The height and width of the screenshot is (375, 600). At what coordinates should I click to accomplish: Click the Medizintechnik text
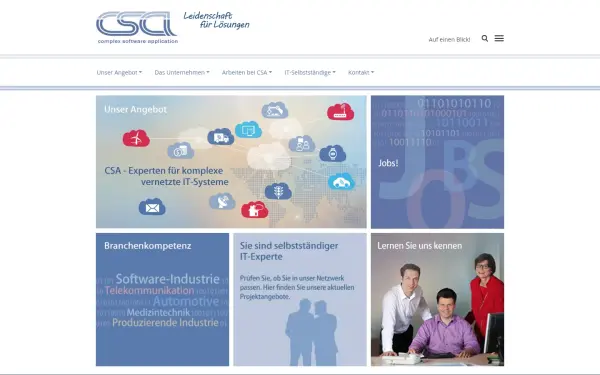[x=158, y=312]
